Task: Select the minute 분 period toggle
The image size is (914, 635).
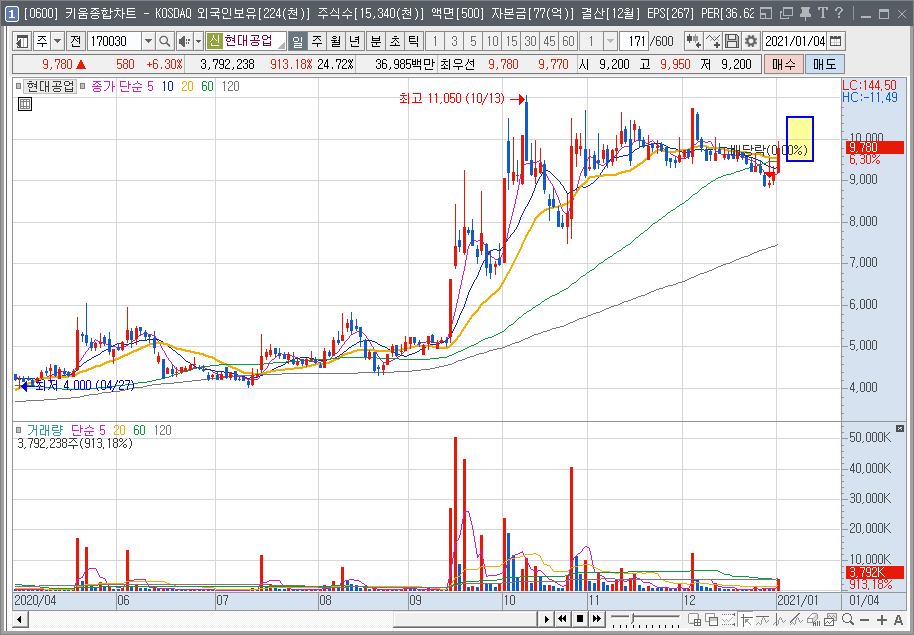Action: click(375, 41)
